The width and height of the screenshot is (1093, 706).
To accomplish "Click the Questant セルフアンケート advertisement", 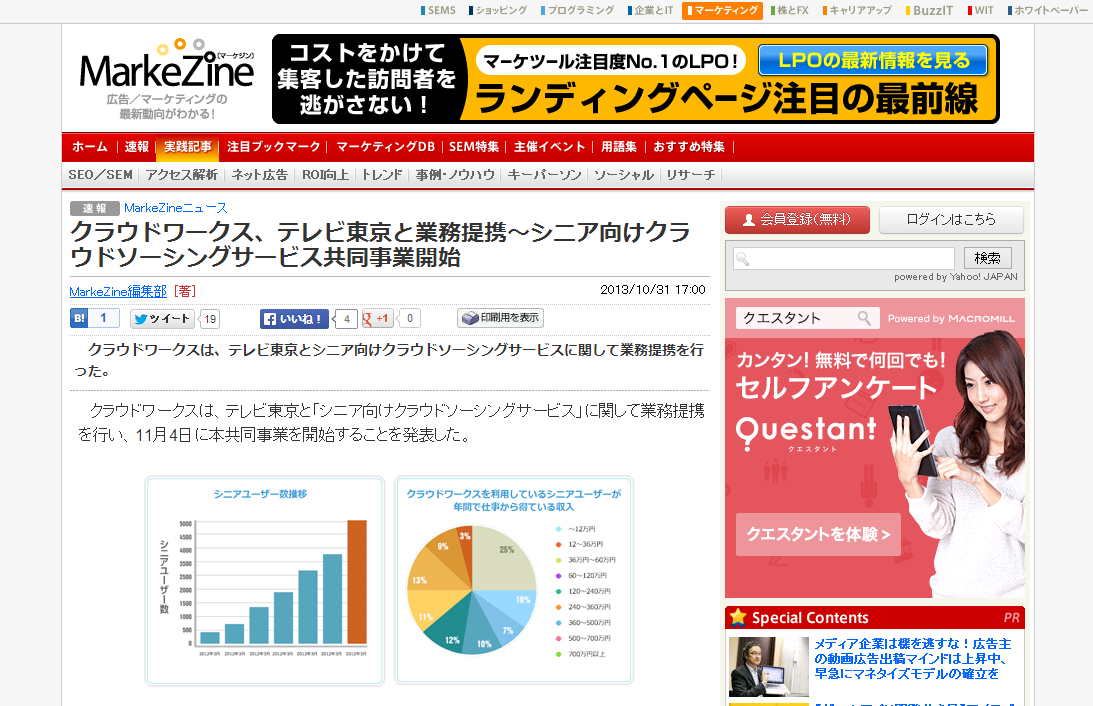I will tap(875, 447).
